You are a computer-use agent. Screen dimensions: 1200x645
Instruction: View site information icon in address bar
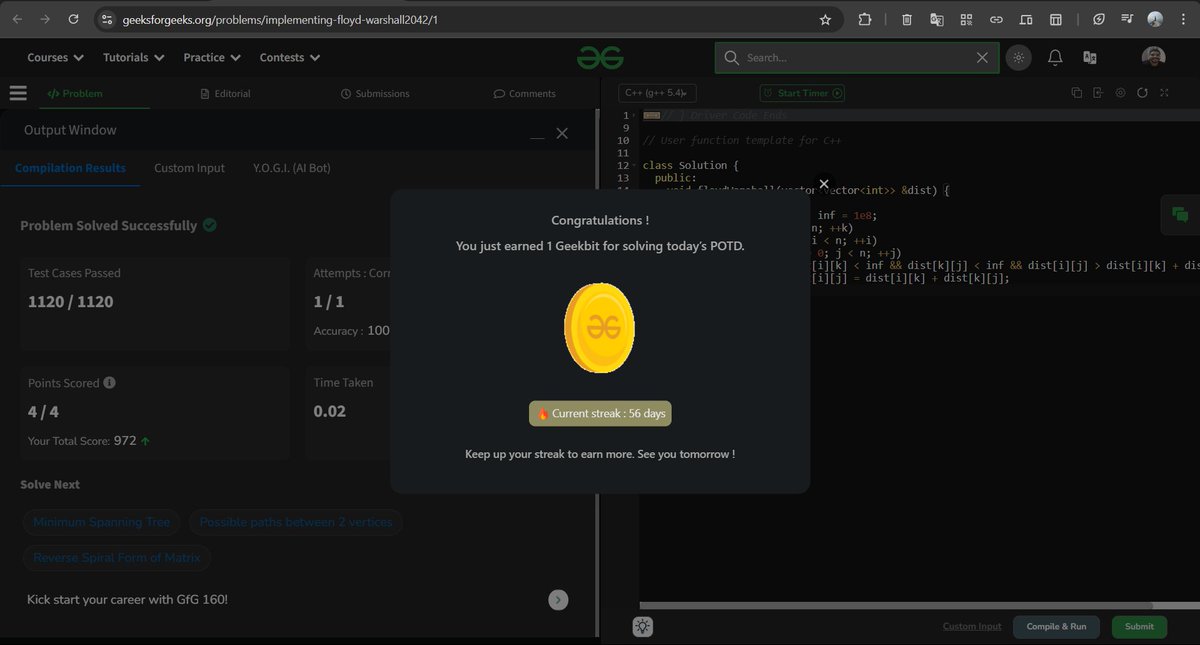click(x=107, y=19)
